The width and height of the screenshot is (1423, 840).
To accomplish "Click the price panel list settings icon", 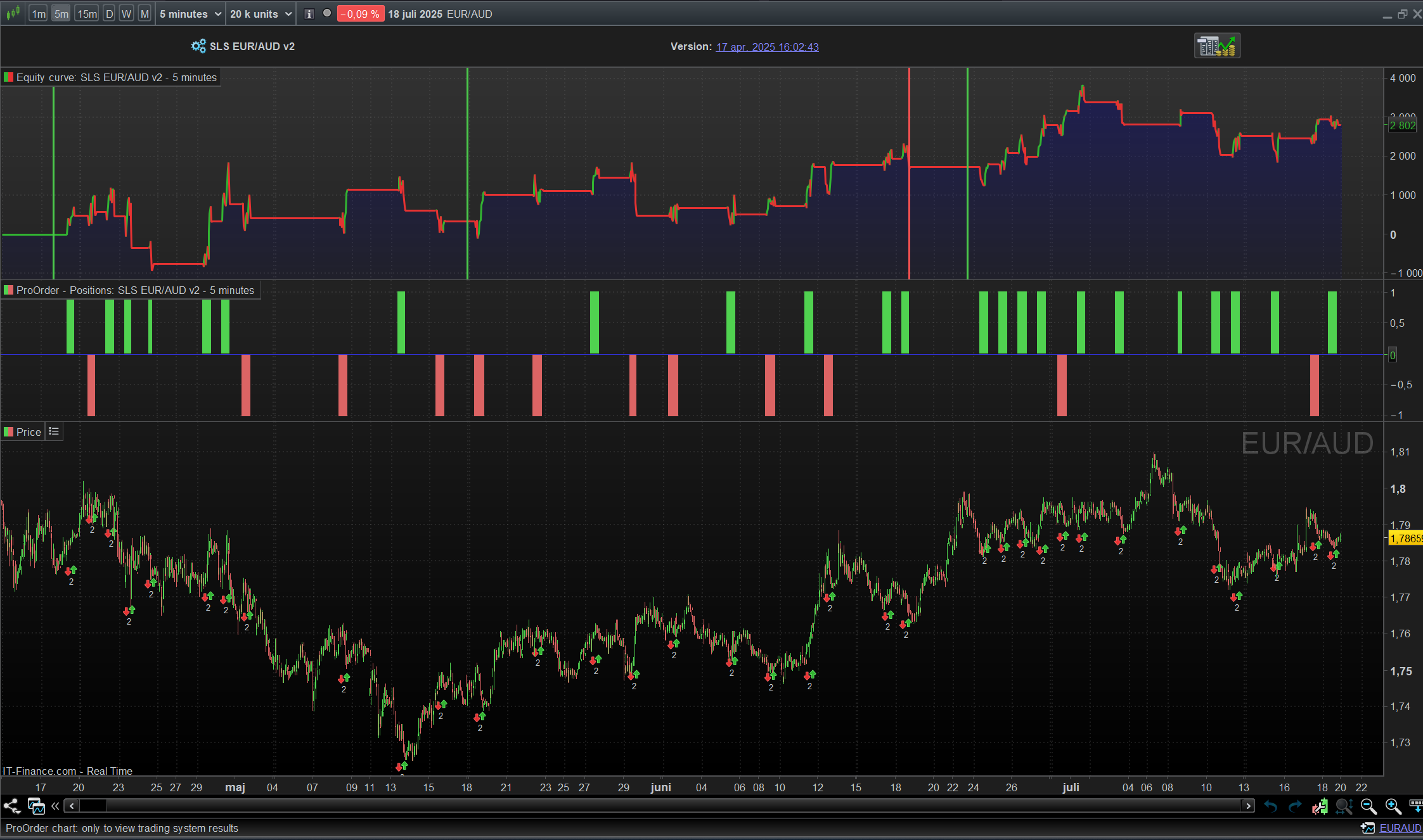I will (54, 431).
